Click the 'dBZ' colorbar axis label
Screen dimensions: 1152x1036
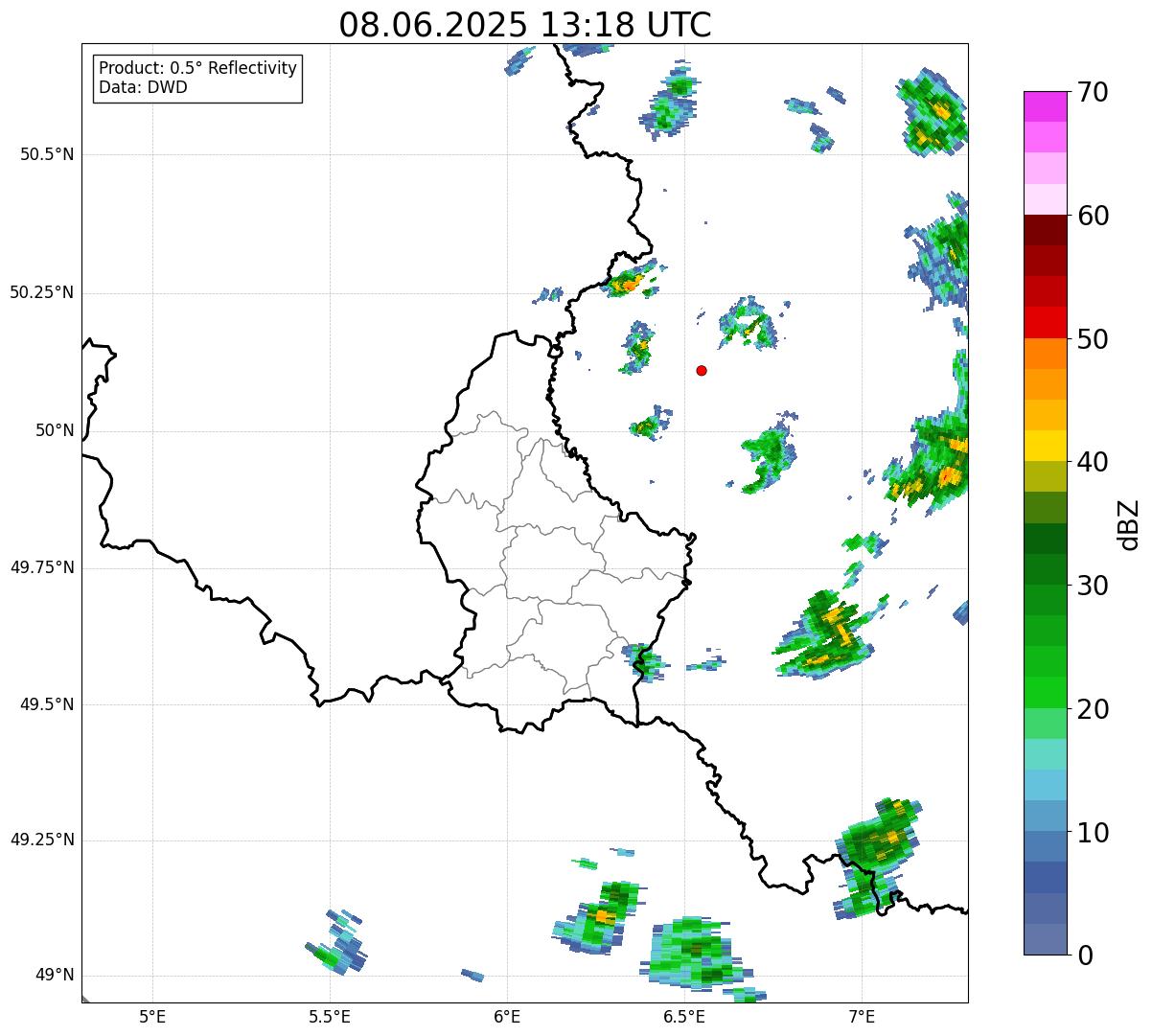[1128, 523]
